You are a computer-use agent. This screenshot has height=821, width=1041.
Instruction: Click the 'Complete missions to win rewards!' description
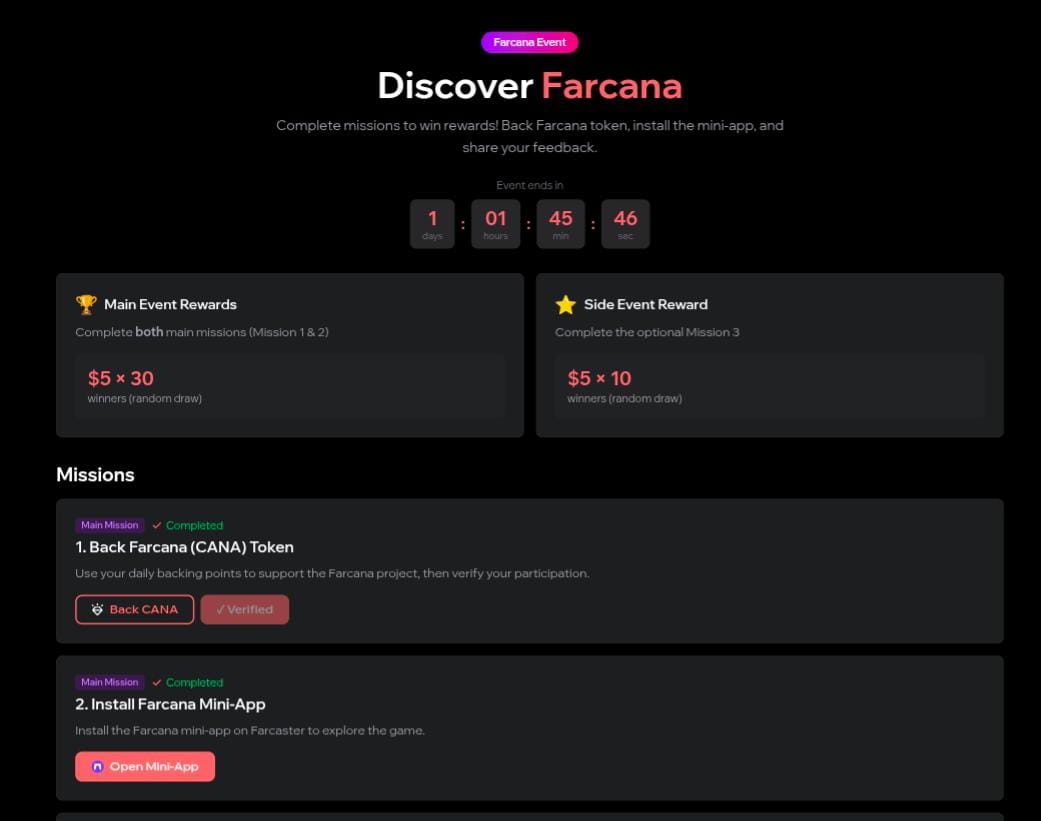coord(530,136)
